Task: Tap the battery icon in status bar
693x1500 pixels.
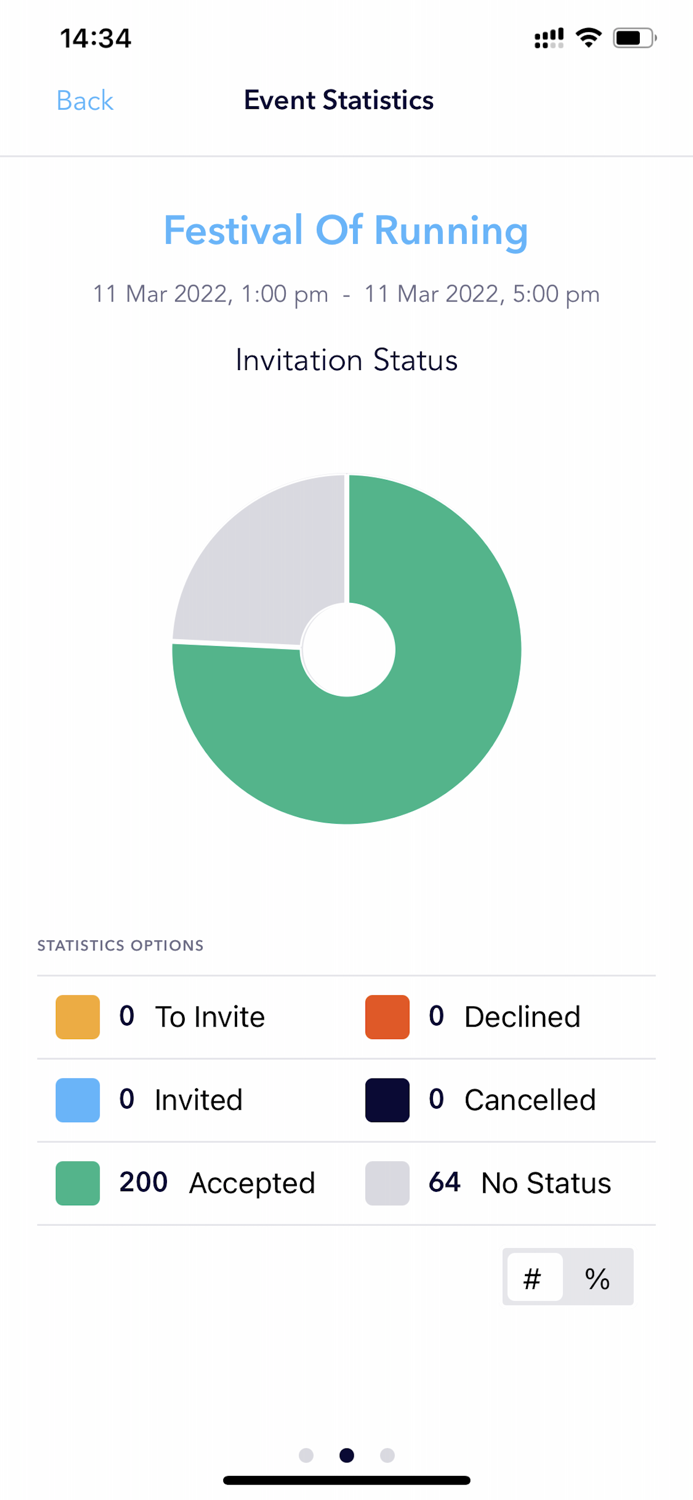Action: tap(634, 38)
